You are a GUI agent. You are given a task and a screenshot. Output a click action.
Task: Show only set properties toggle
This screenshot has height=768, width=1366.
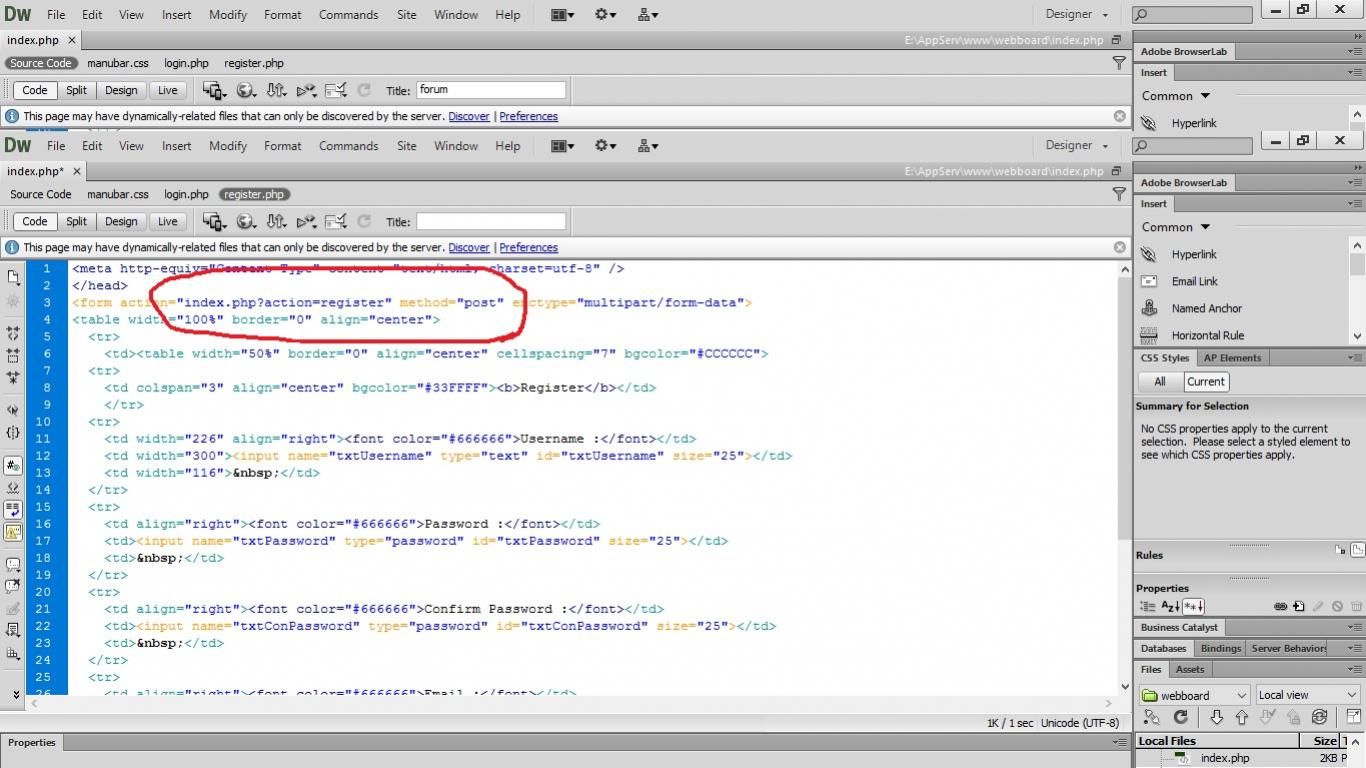[x=1194, y=606]
